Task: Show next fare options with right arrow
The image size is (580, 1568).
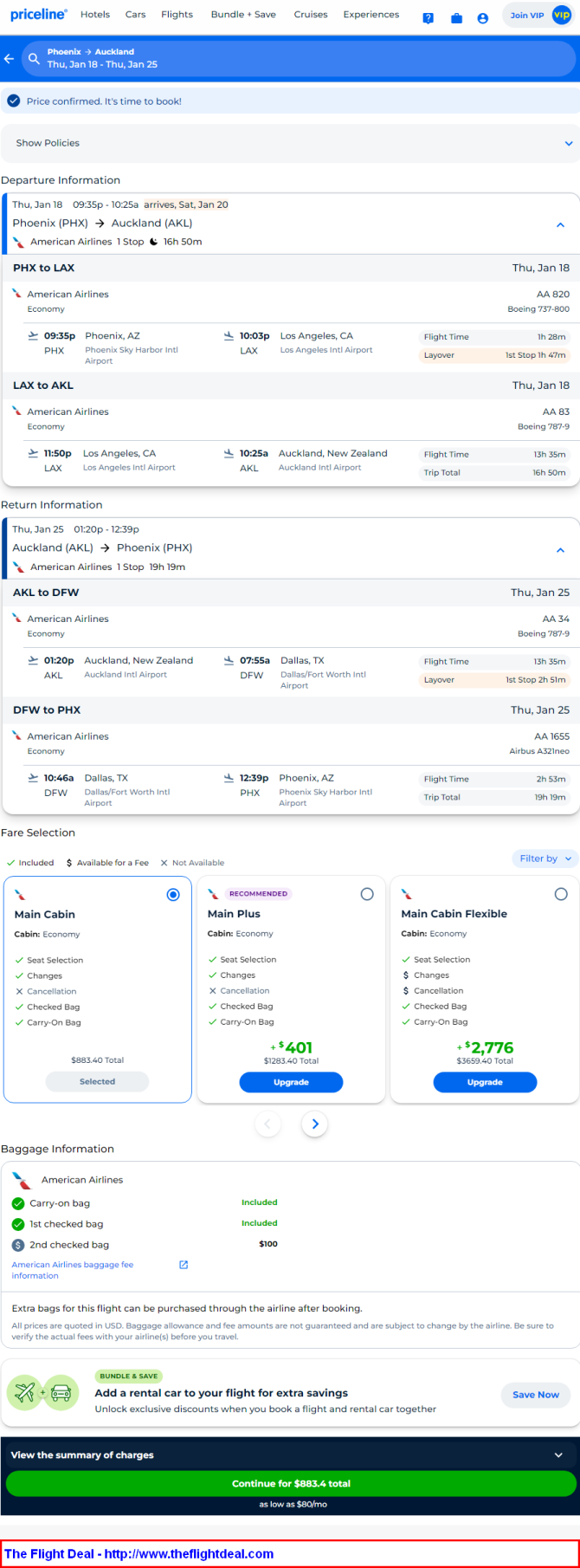Action: 315,1124
